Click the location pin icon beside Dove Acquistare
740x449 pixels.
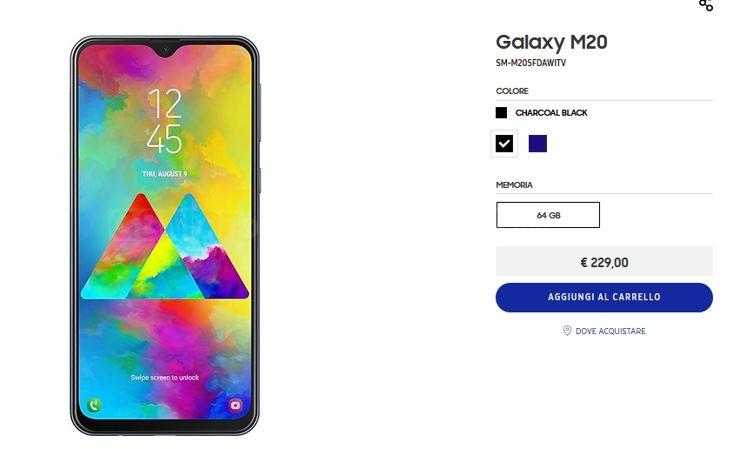pos(567,330)
